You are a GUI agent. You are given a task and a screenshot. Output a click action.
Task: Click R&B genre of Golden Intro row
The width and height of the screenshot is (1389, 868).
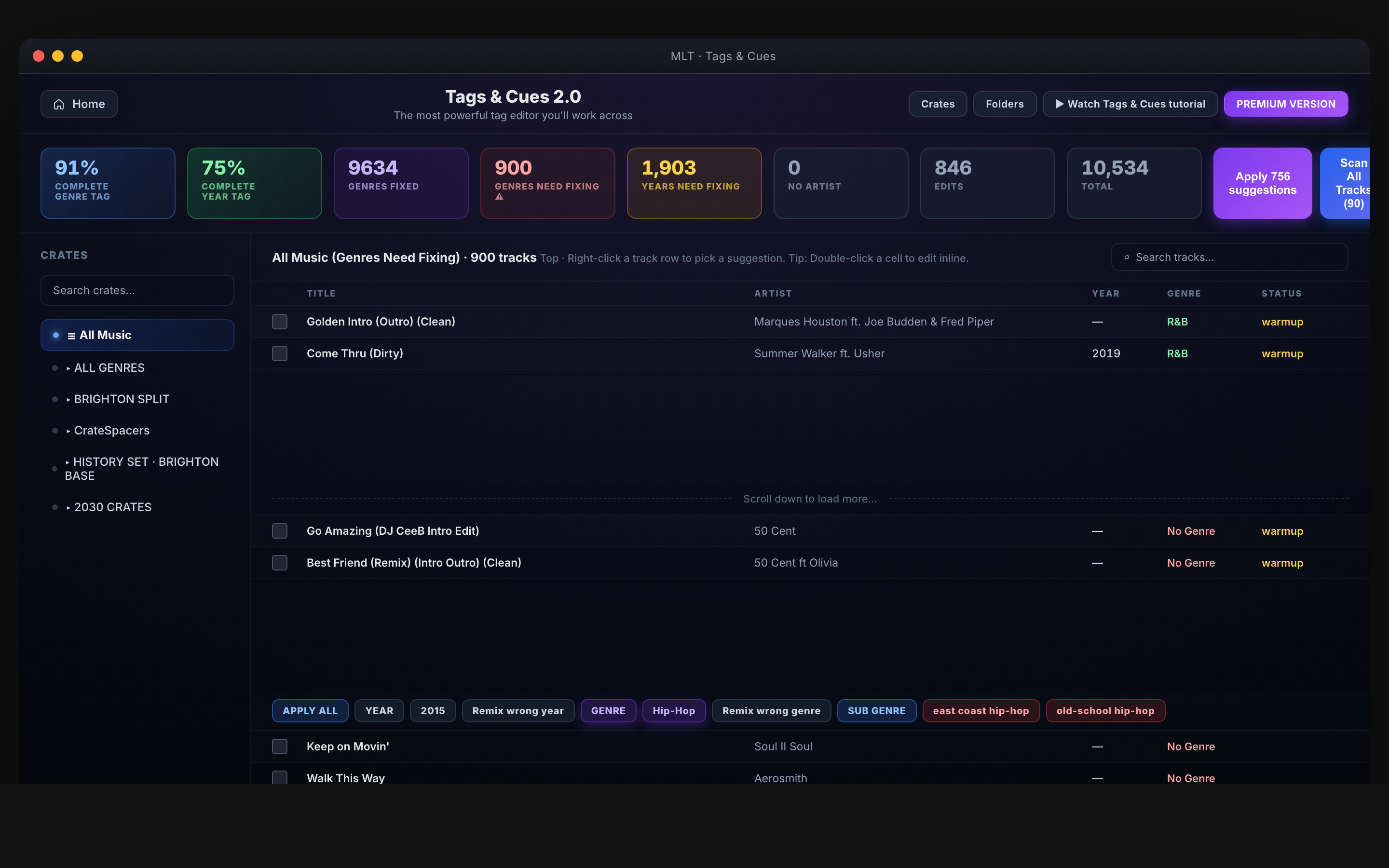[x=1177, y=322]
